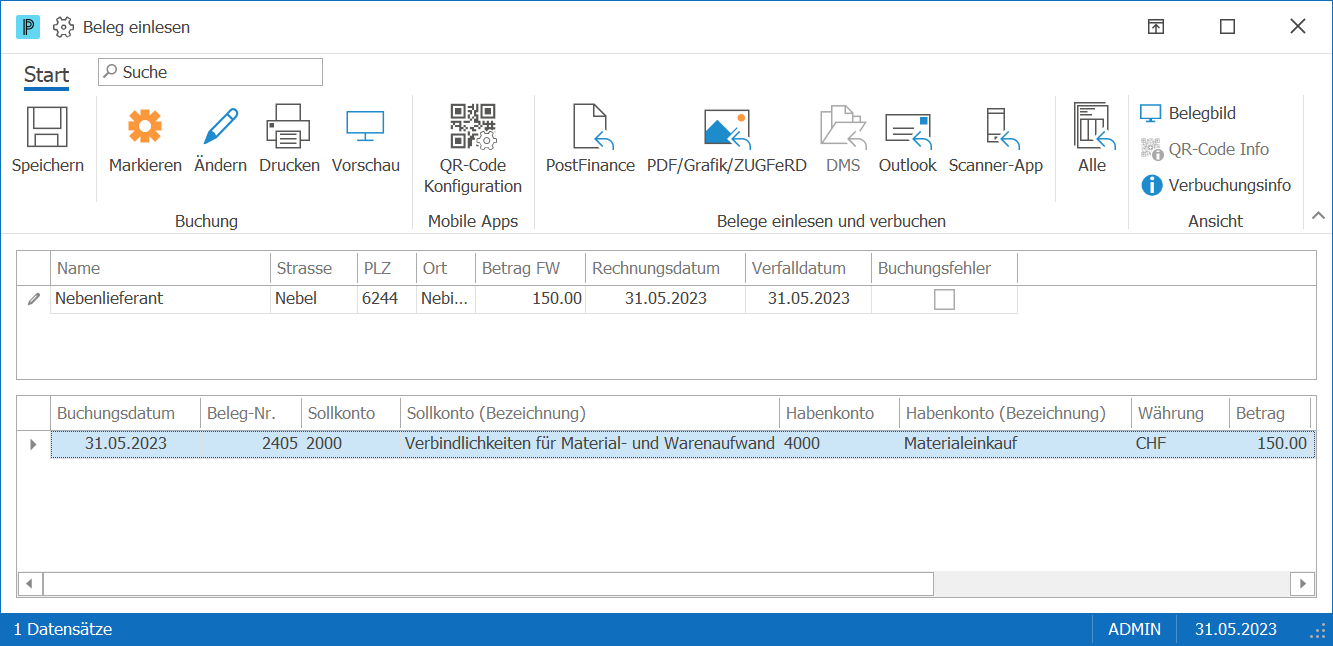Viewport: 1333px width, 646px height.
Task: Sort by the Name column header
Action: (160, 268)
